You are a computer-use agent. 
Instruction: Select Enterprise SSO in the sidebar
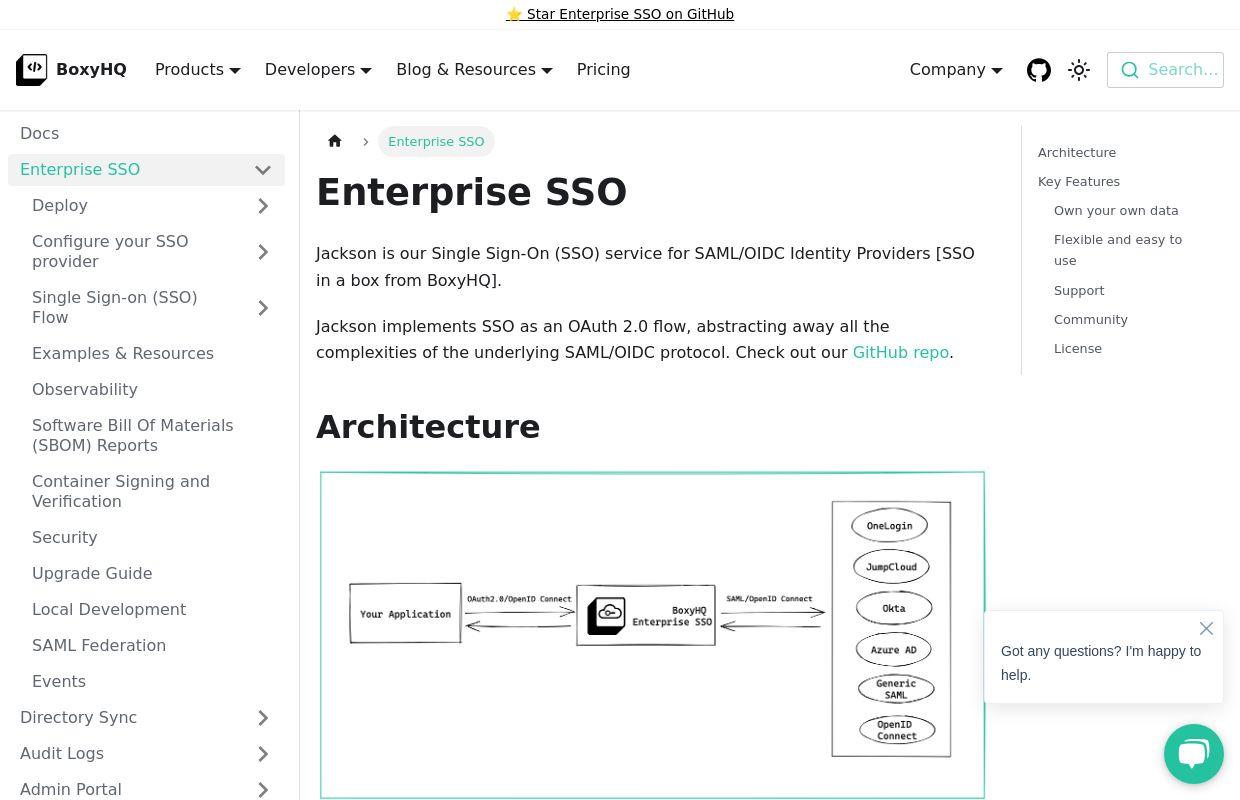(x=80, y=170)
